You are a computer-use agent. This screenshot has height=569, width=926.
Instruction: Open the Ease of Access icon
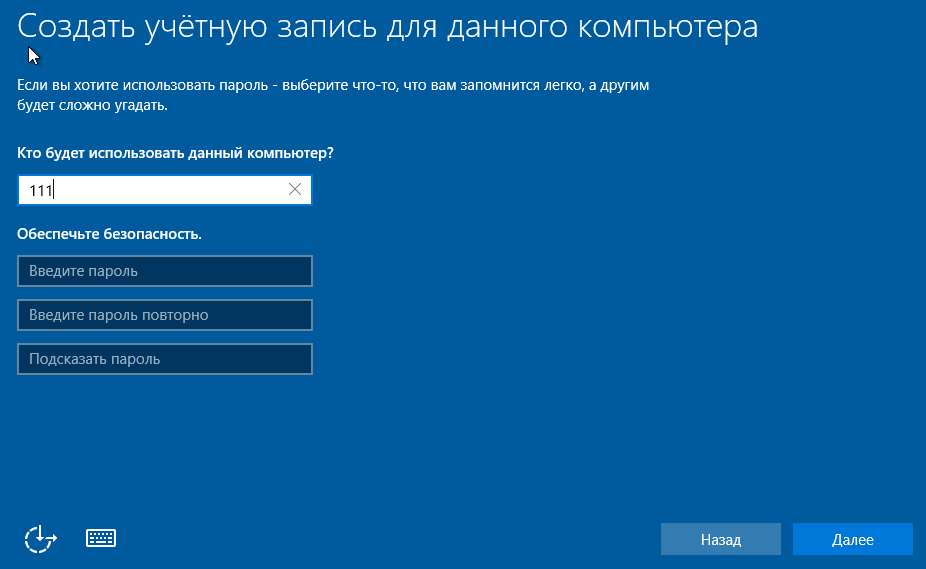pyautogui.click(x=40, y=538)
